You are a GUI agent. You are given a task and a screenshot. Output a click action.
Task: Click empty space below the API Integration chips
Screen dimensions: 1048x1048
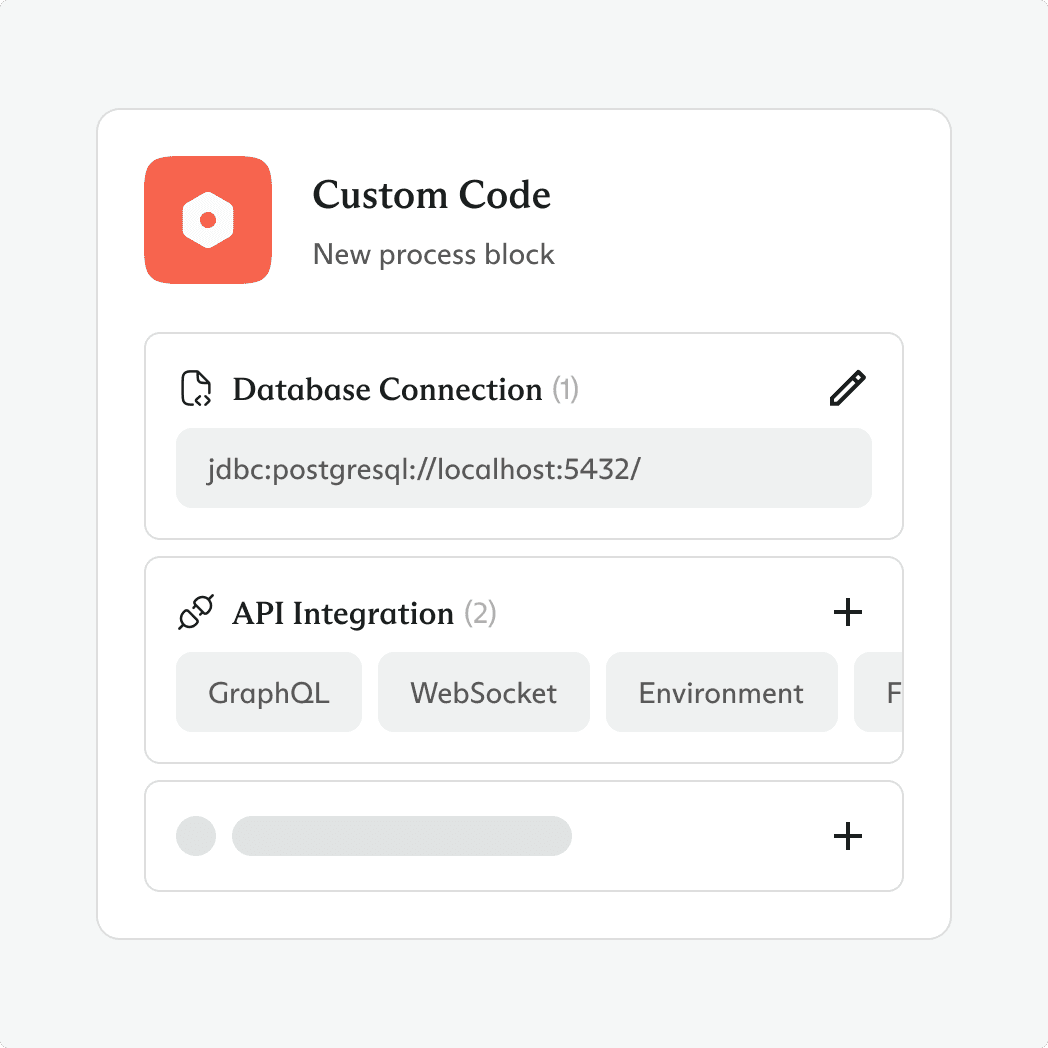[523, 747]
